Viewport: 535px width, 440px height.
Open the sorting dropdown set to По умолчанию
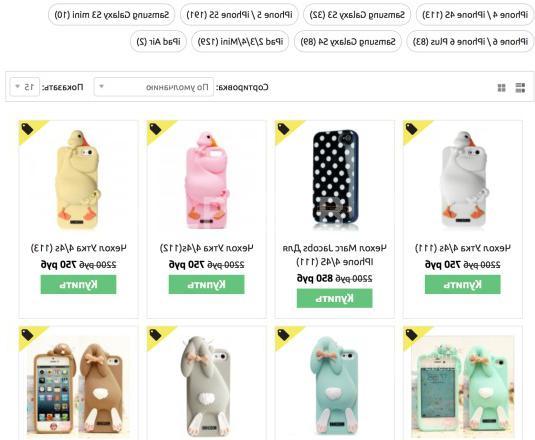pos(154,87)
